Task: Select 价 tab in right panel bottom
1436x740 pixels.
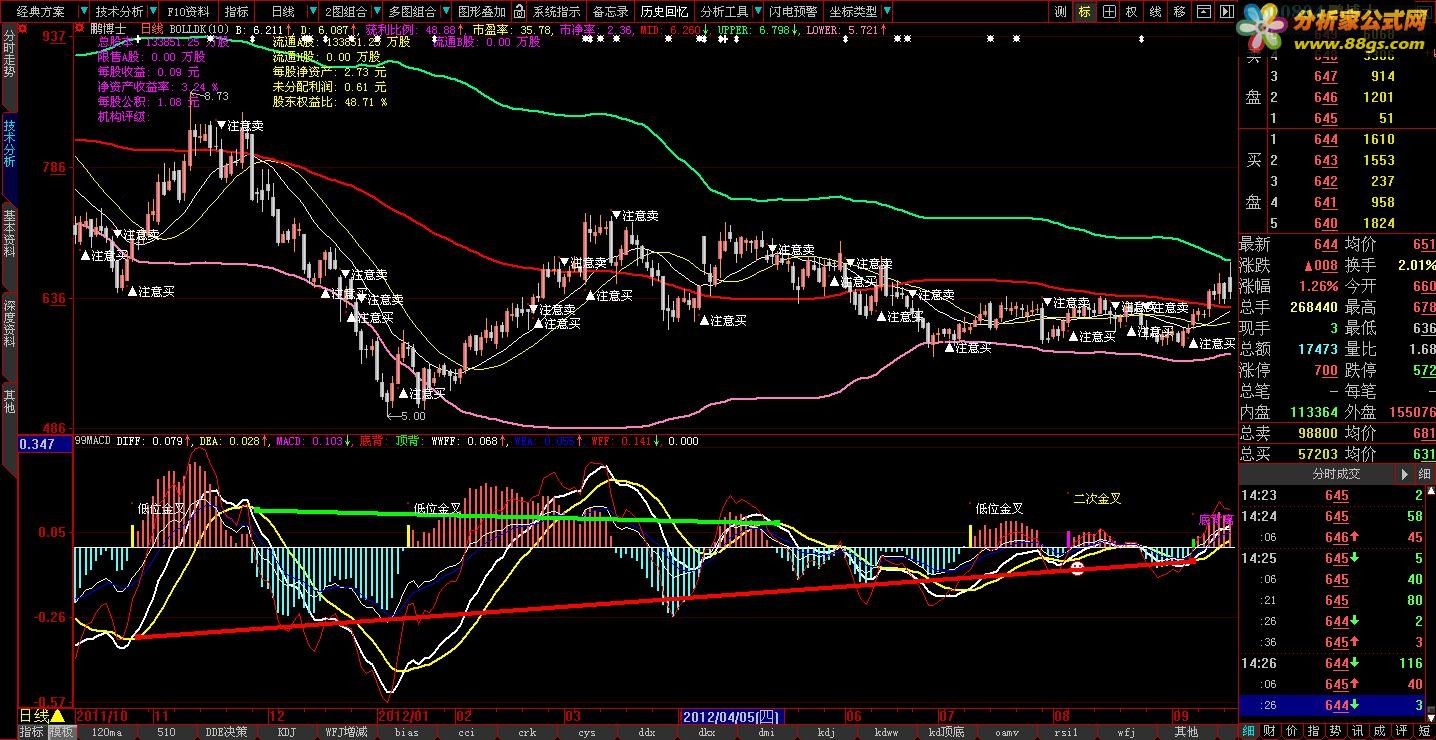Action: (1291, 731)
